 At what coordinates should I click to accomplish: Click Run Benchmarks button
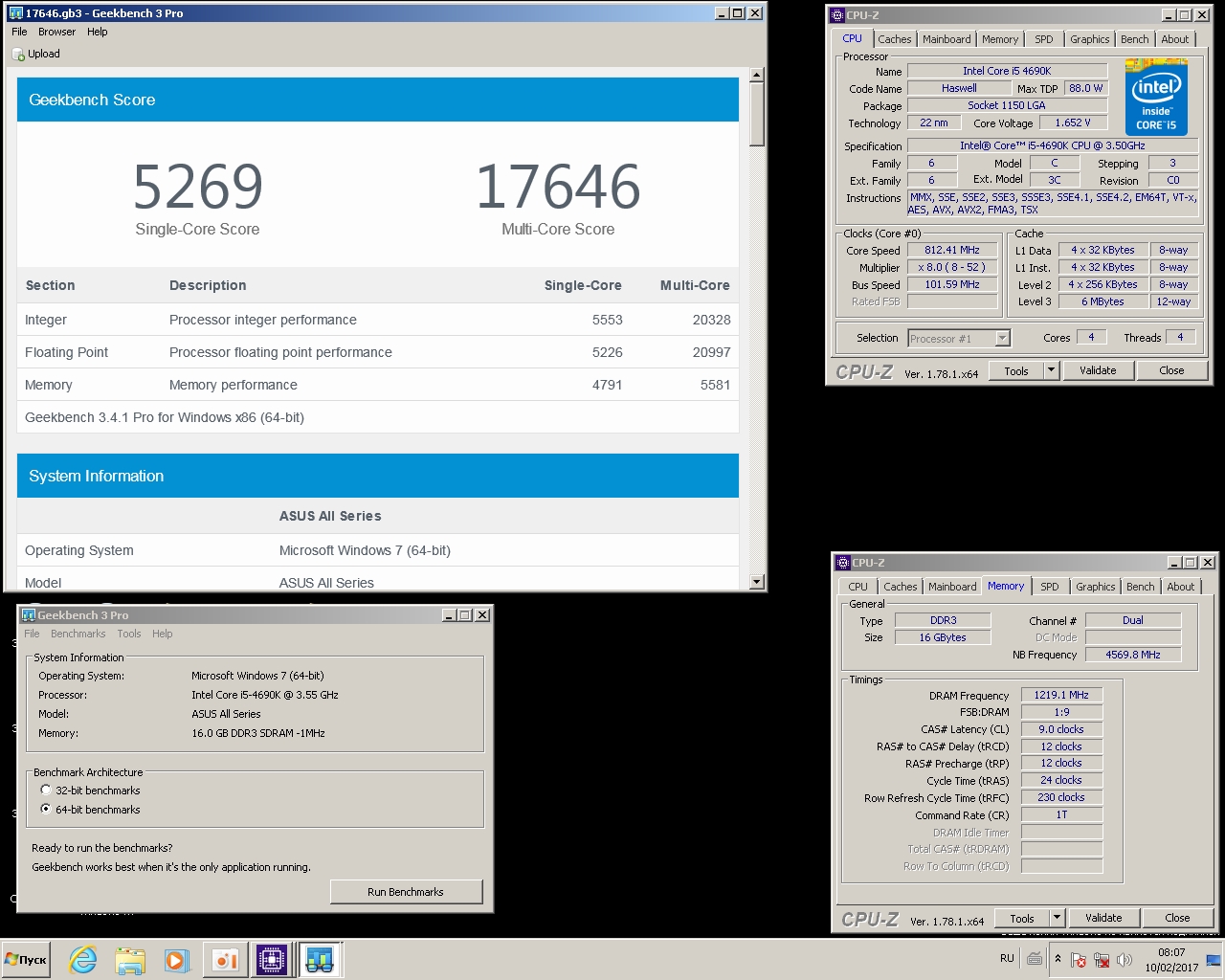click(406, 892)
